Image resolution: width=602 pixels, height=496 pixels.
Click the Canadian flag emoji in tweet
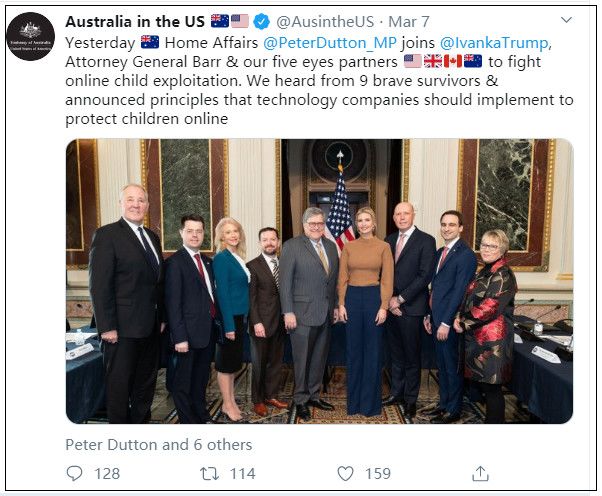pos(453,61)
